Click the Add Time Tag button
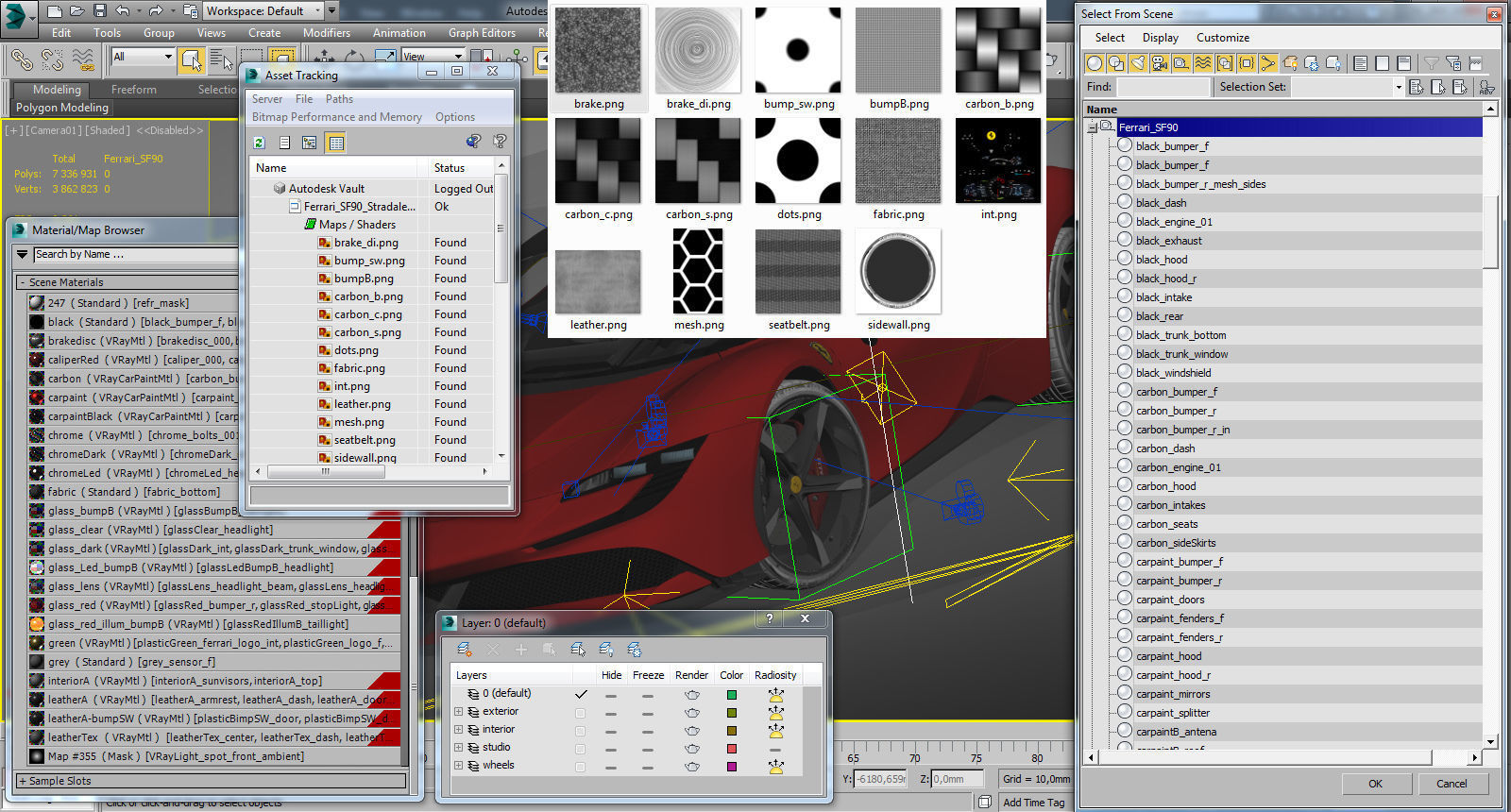 tap(1033, 803)
